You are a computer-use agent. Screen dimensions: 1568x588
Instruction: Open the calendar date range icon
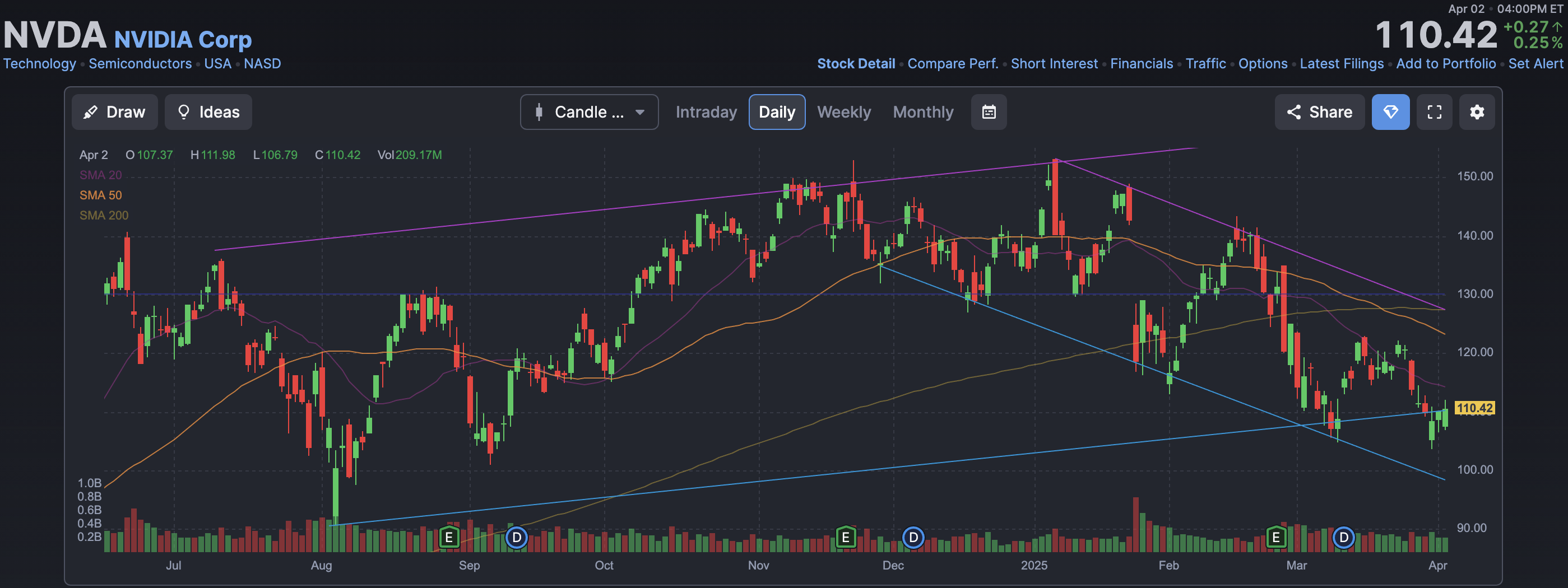(989, 112)
